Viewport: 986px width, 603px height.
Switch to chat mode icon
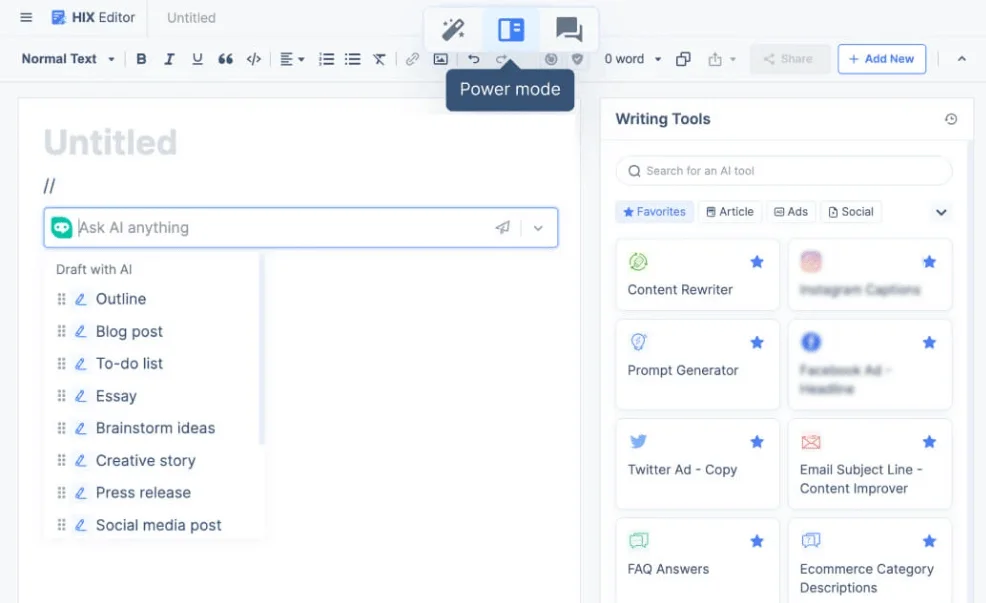[568, 29]
